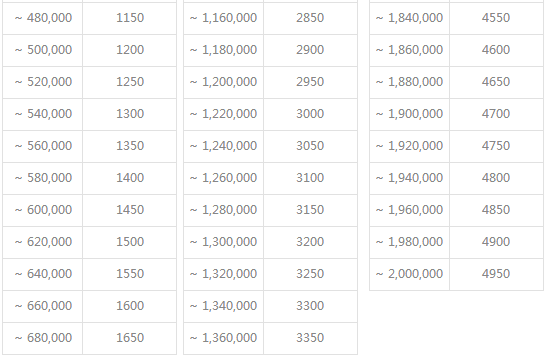
Task: Click the ~ 500,000 table cell
Action: (x=43, y=51)
